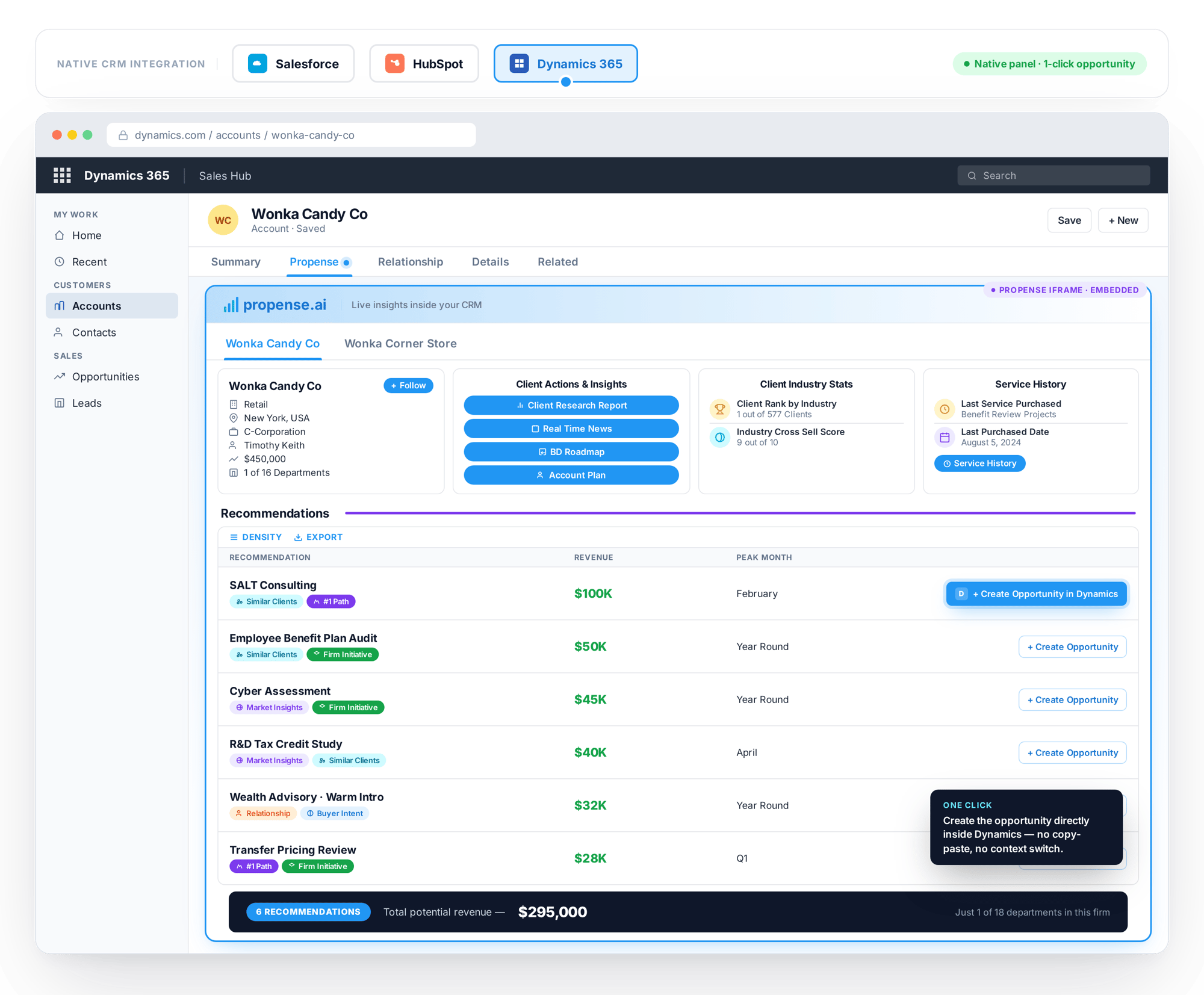This screenshot has width=1204, height=995.
Task: Choose the Salesforce integration button
Action: coord(294,63)
